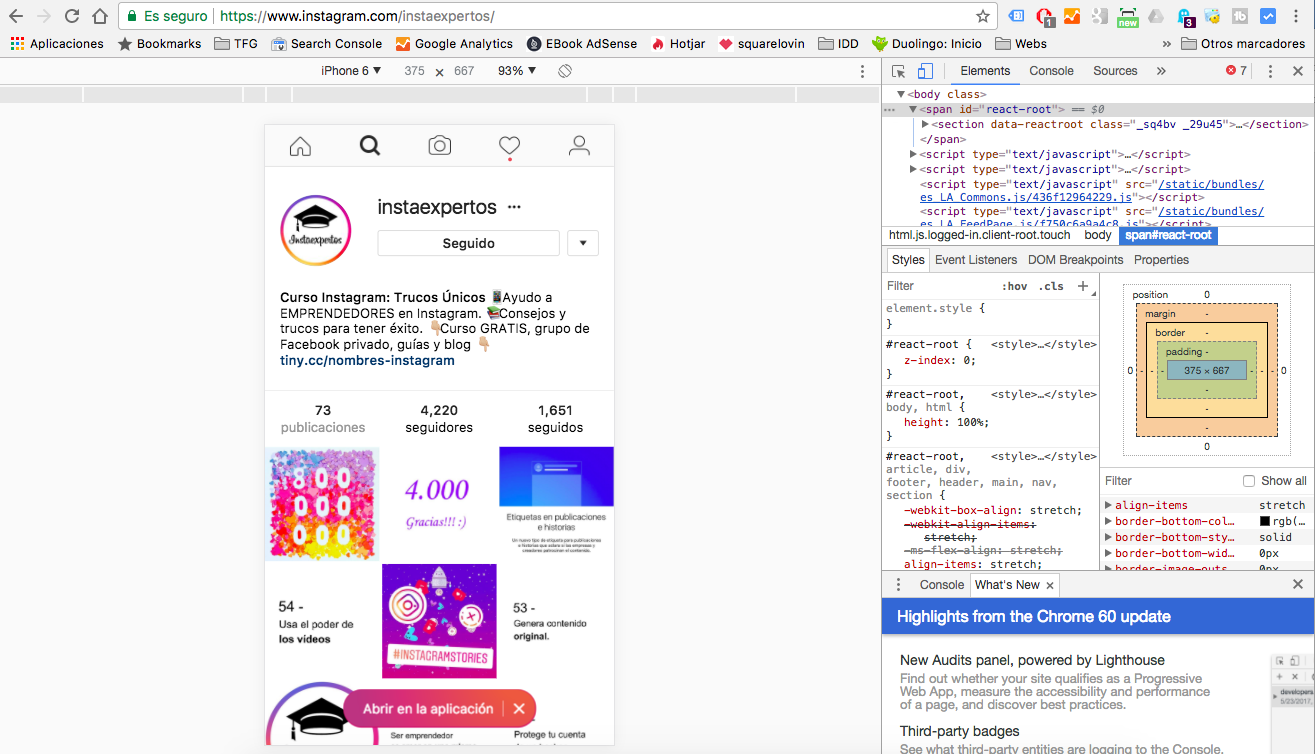Open activity heart icon
This screenshot has width=1315, height=754.
pos(509,146)
